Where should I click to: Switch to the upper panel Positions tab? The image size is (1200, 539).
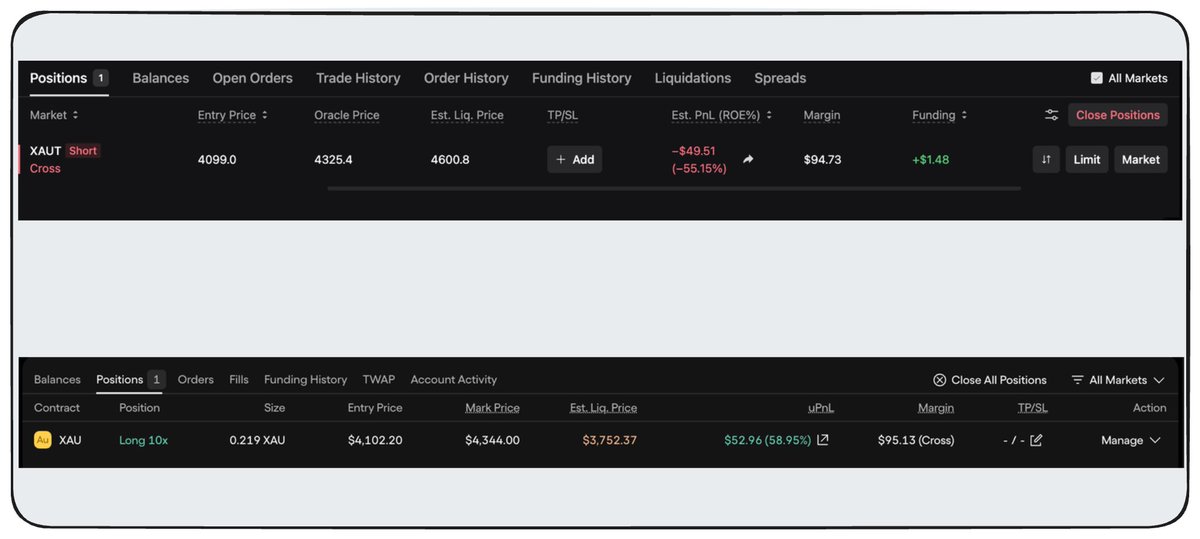click(x=69, y=78)
